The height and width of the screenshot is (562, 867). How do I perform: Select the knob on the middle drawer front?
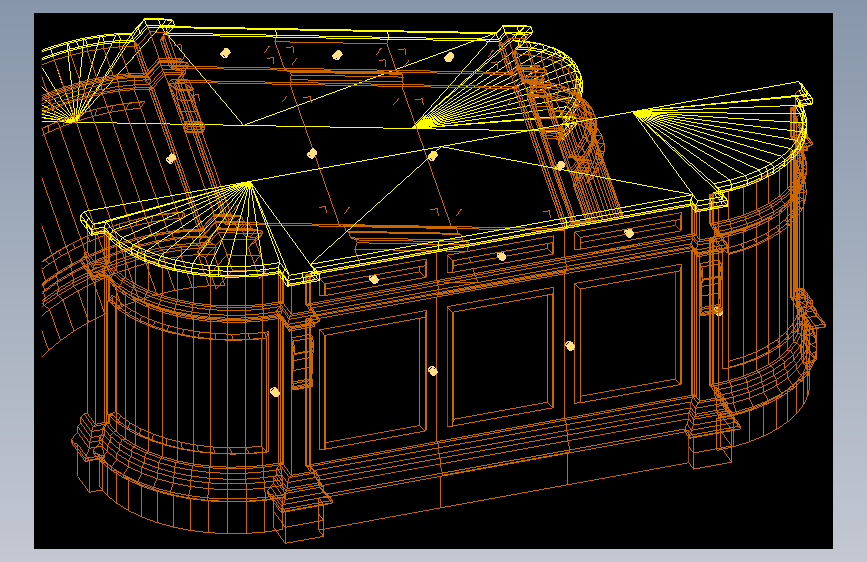click(502, 256)
